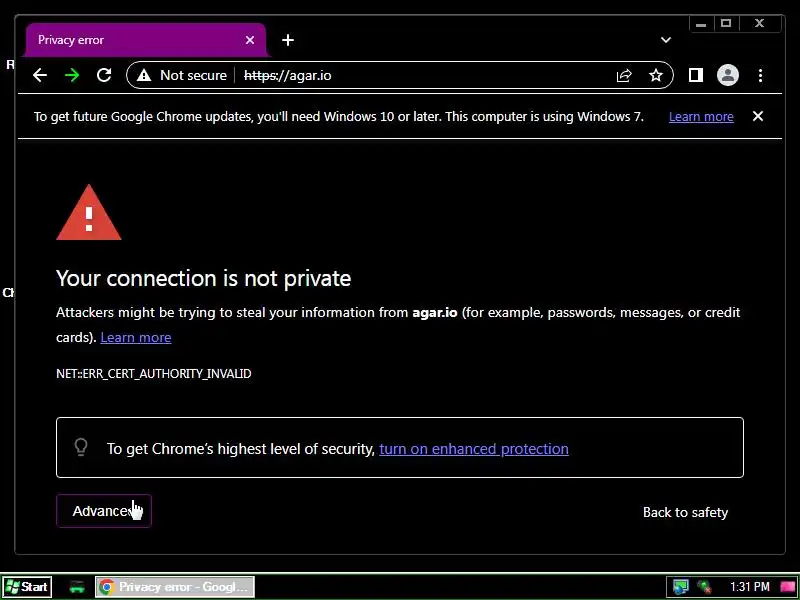Image resolution: width=800 pixels, height=600 pixels.
Task: Click Your connection is not private heading
Action: click(204, 278)
